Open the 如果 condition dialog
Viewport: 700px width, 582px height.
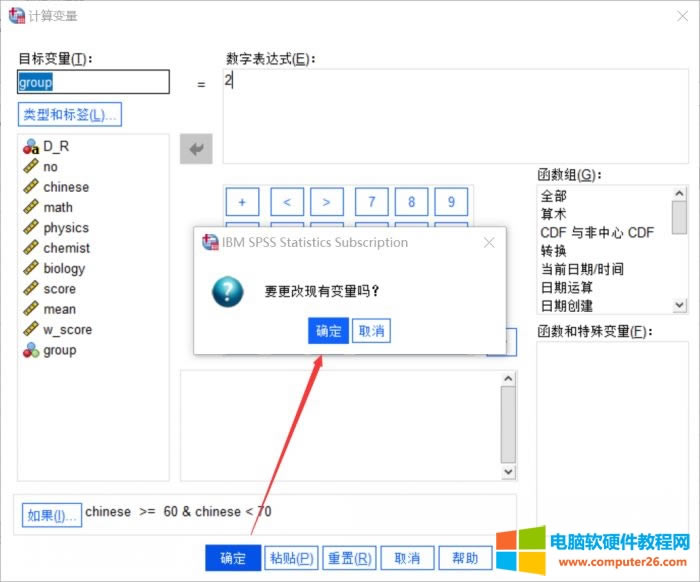click(x=51, y=515)
